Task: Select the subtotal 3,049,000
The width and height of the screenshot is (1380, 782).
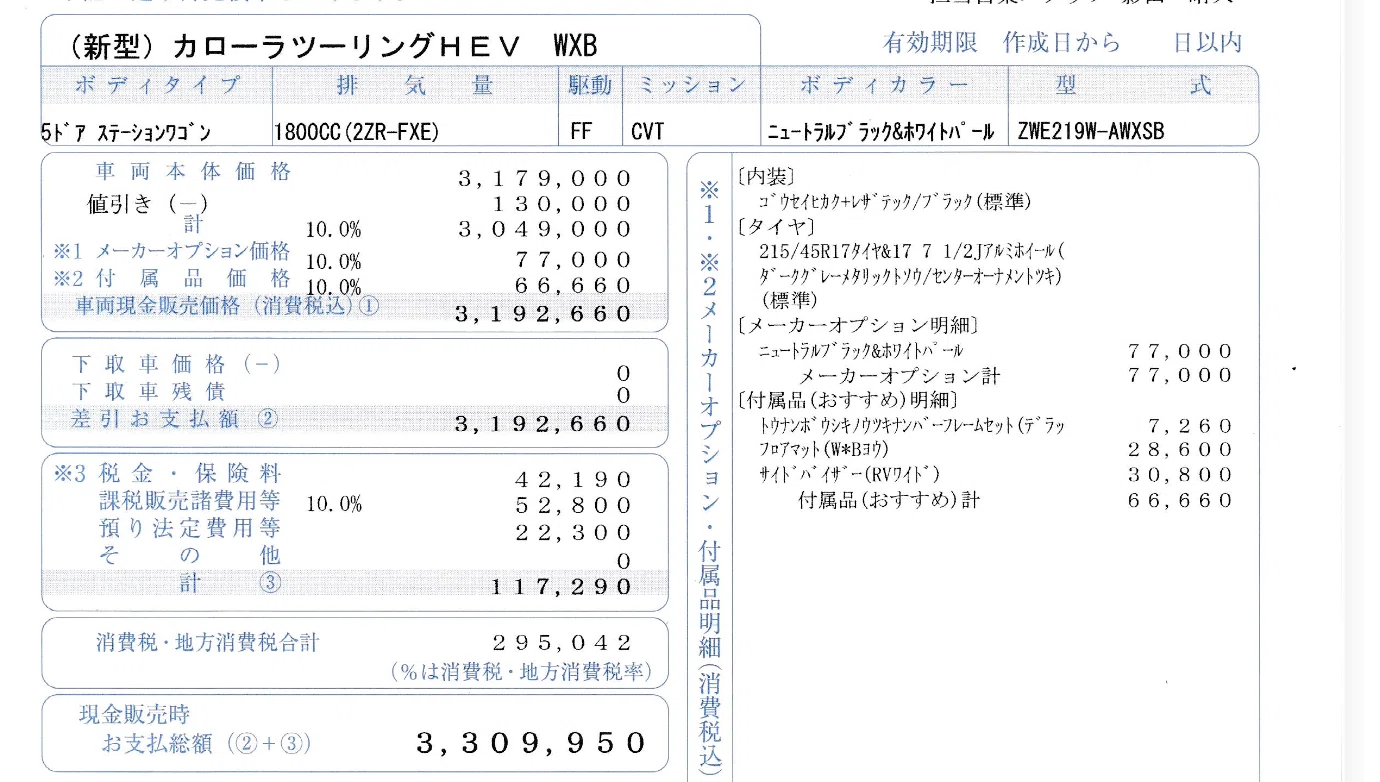Action: [x=545, y=229]
